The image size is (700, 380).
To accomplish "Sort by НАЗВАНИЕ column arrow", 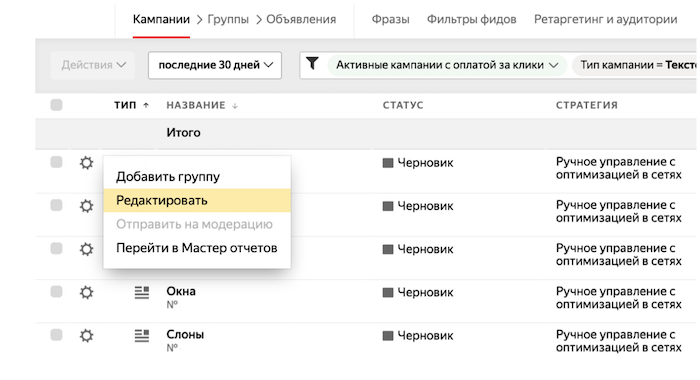I will click(235, 106).
